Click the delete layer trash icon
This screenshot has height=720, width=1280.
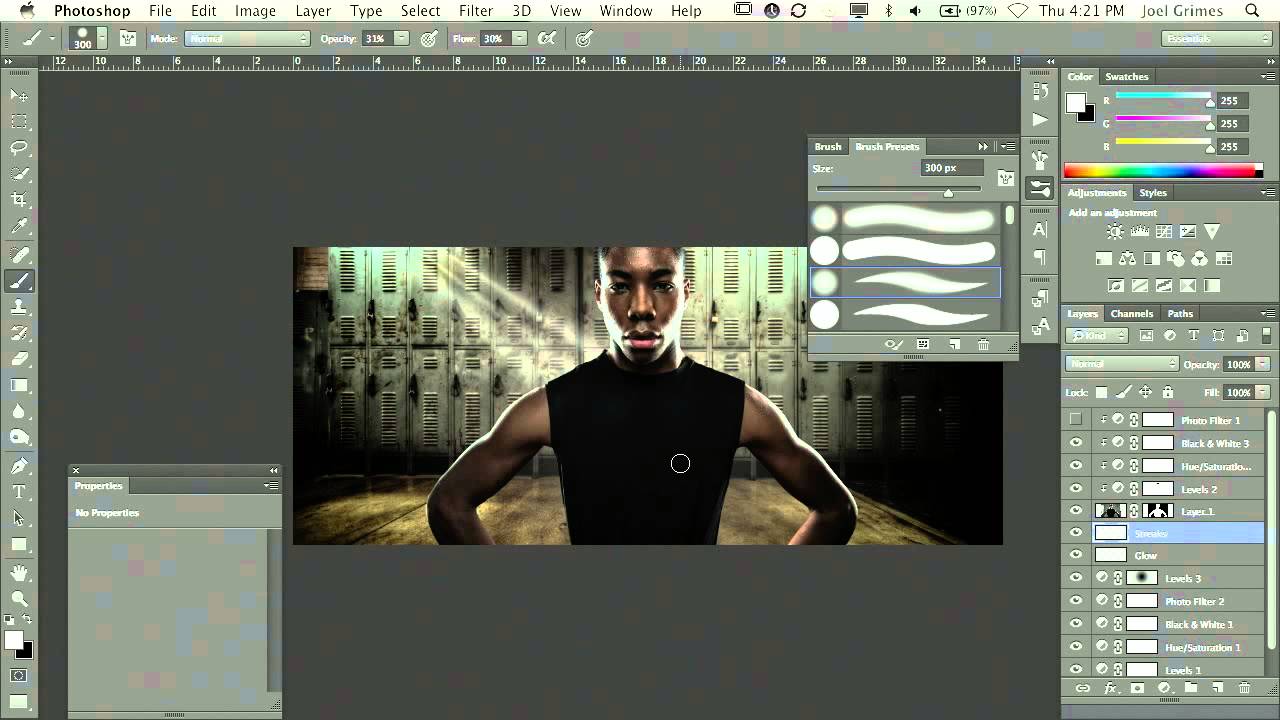[1244, 688]
